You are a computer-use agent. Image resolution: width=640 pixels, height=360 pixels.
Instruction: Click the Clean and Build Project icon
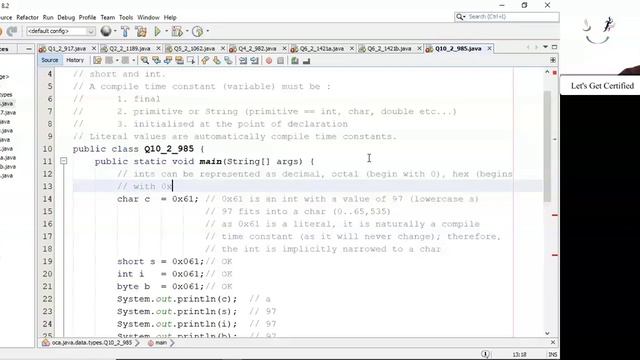[141, 31]
